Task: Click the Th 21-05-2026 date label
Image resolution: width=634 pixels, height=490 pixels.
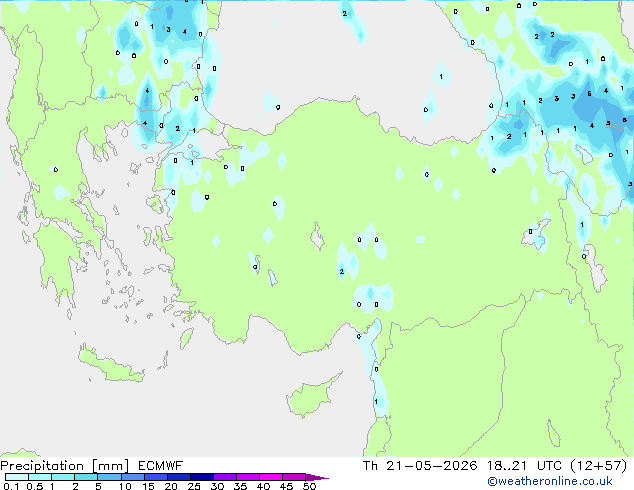Action: [x=420, y=465]
